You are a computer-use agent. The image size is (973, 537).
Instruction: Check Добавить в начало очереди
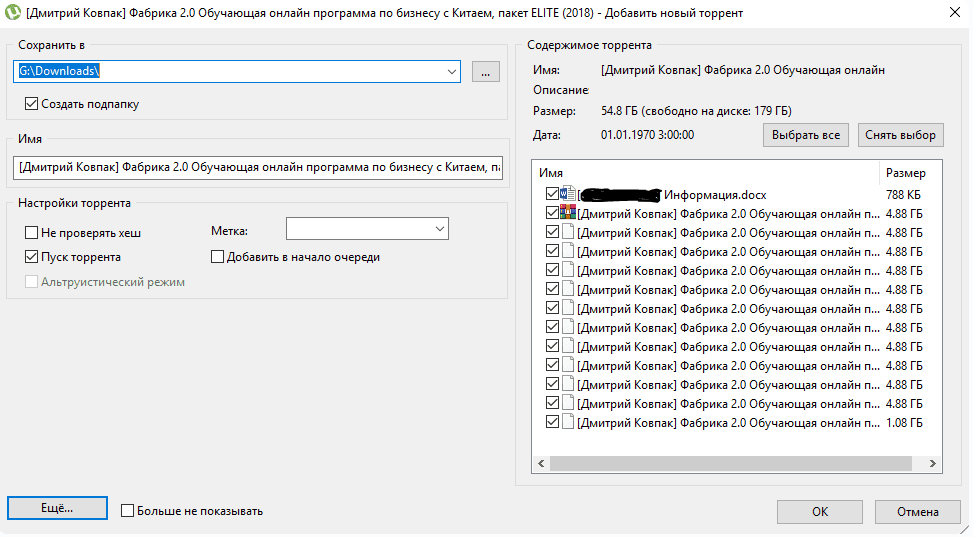218,257
